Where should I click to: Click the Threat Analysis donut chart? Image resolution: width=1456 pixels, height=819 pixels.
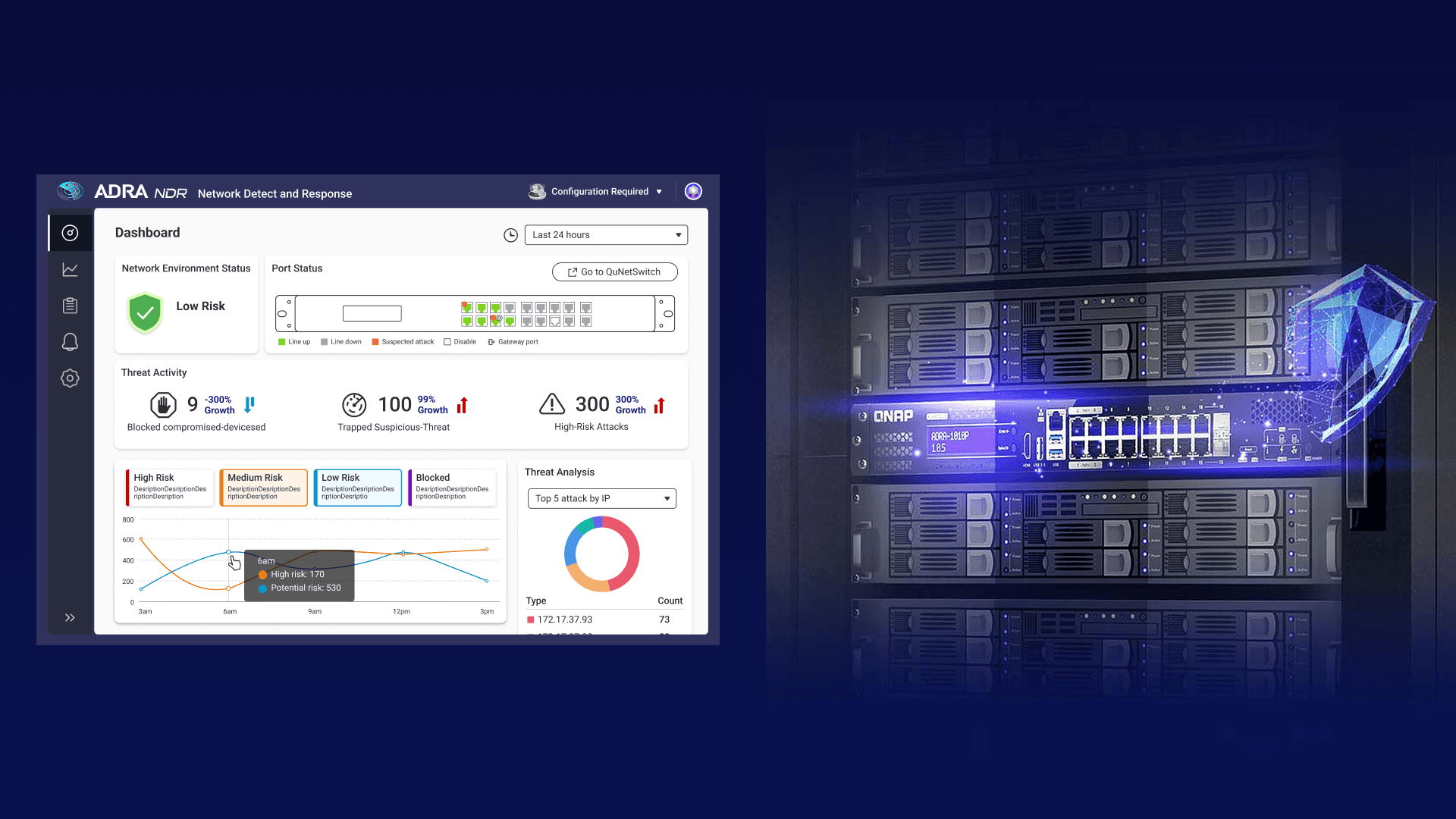pyautogui.click(x=602, y=554)
